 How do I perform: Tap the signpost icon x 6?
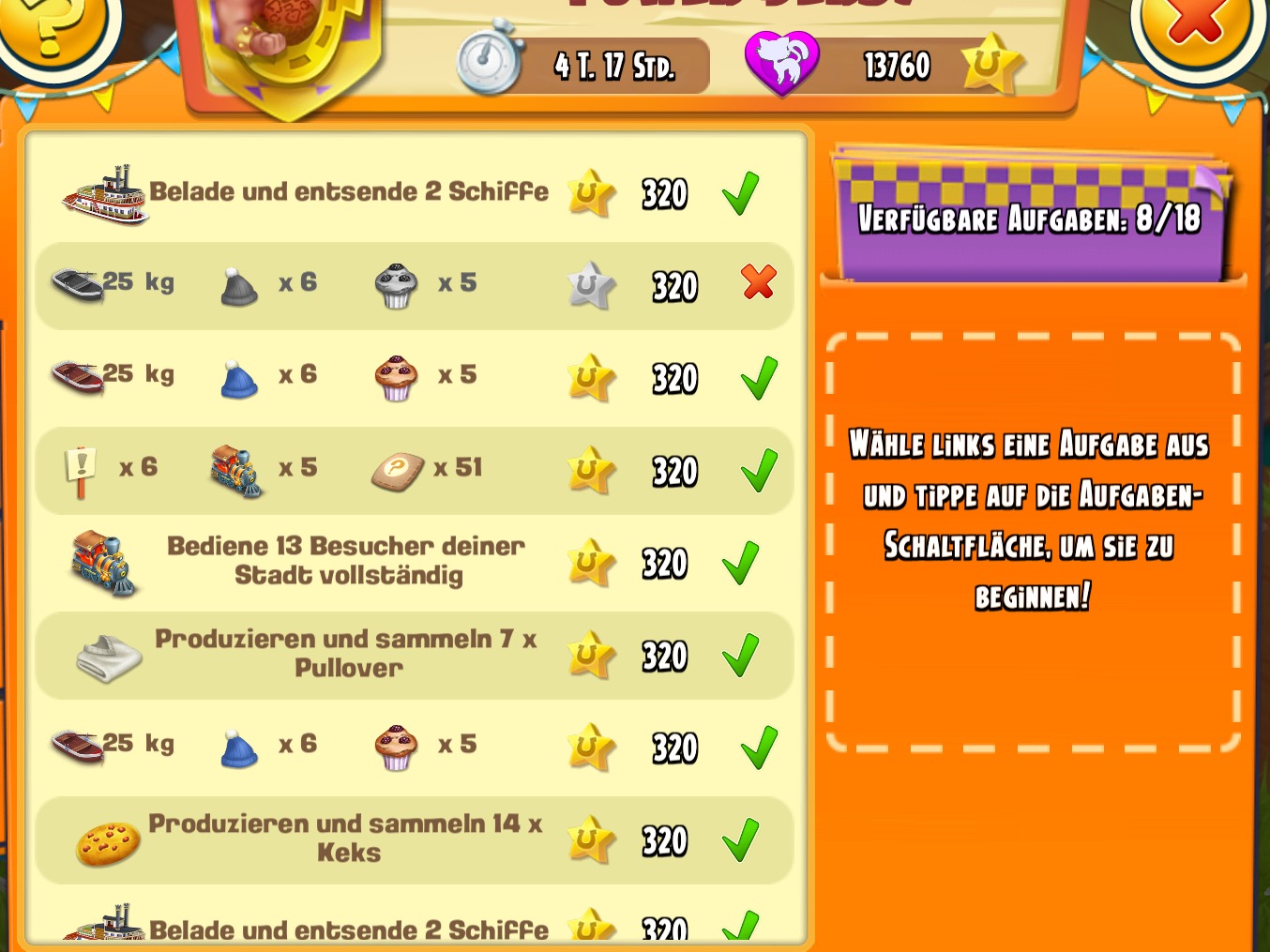[x=82, y=471]
